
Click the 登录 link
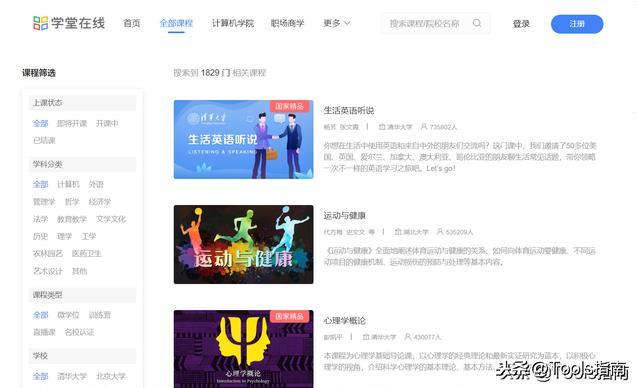coord(521,24)
